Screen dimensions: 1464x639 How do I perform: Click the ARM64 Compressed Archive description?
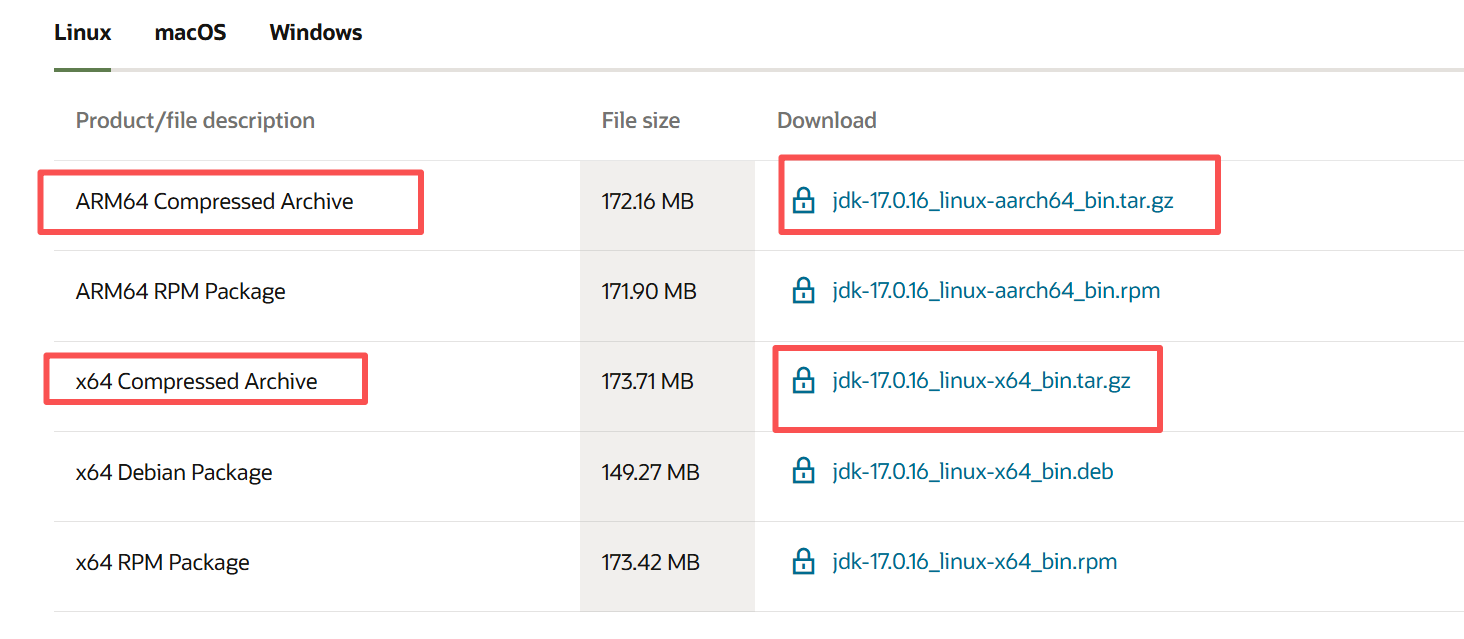click(214, 201)
